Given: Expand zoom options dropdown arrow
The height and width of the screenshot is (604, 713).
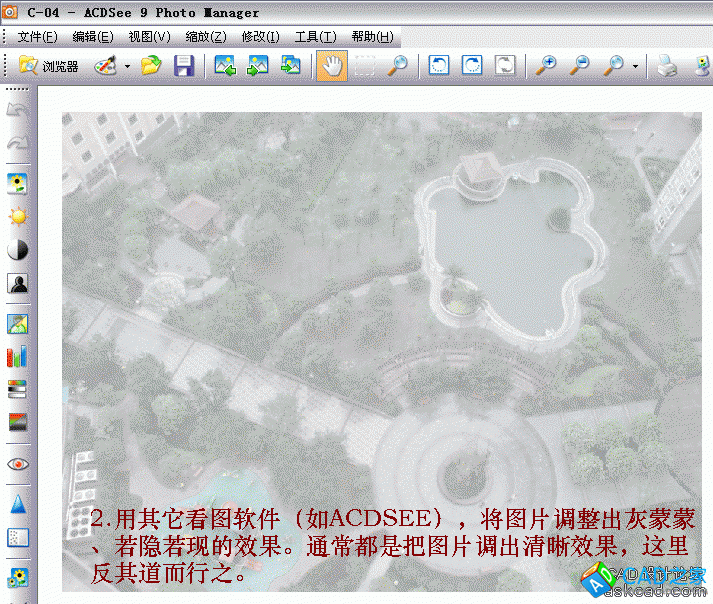Looking at the screenshot, I should tap(635, 67).
